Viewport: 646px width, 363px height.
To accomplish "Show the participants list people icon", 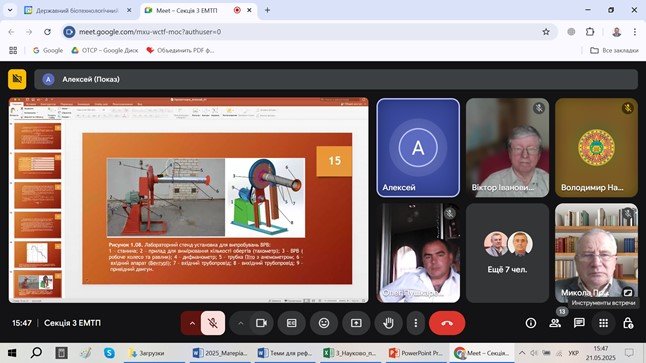I will tap(555, 323).
